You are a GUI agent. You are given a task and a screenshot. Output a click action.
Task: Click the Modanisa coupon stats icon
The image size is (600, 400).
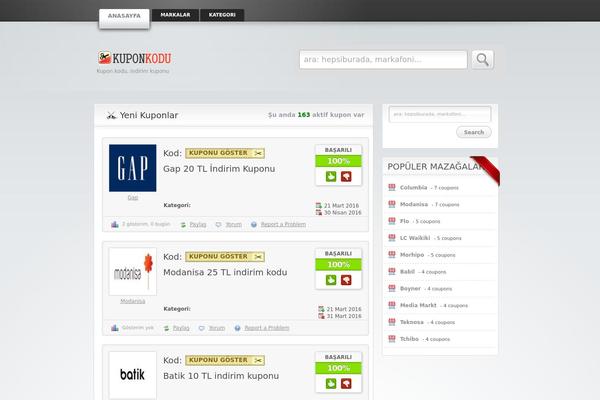point(115,328)
